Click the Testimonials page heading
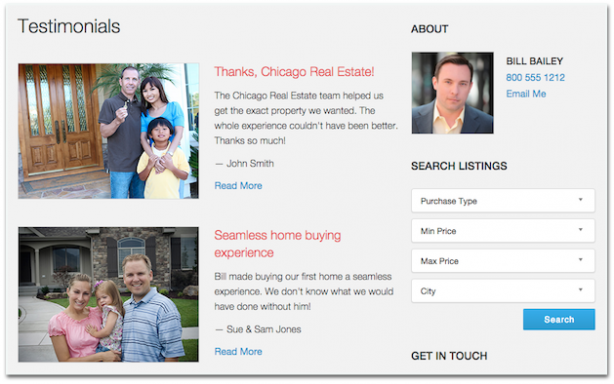 (x=69, y=26)
